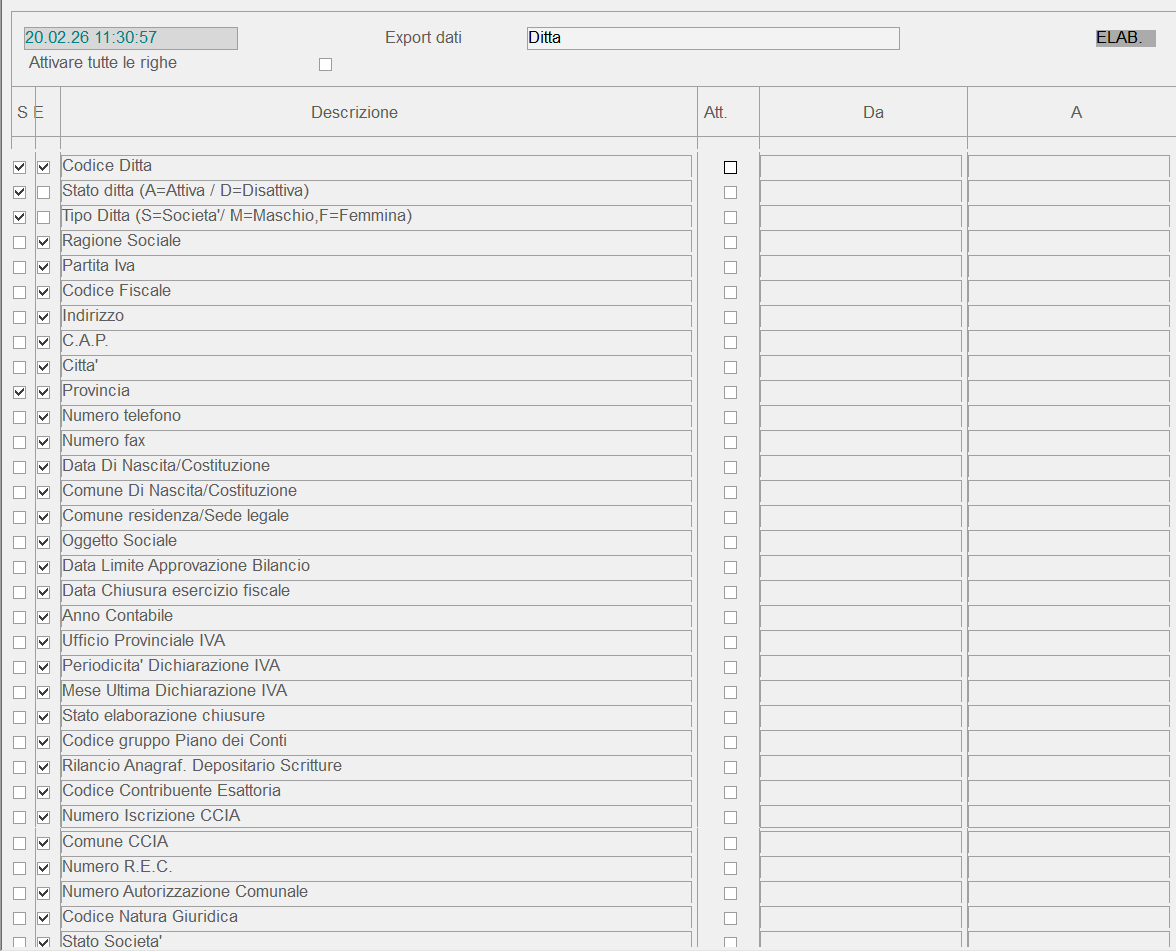Image resolution: width=1176 pixels, height=951 pixels.
Task: Check the E checkbox for Stato ditta
Action: click(43, 192)
